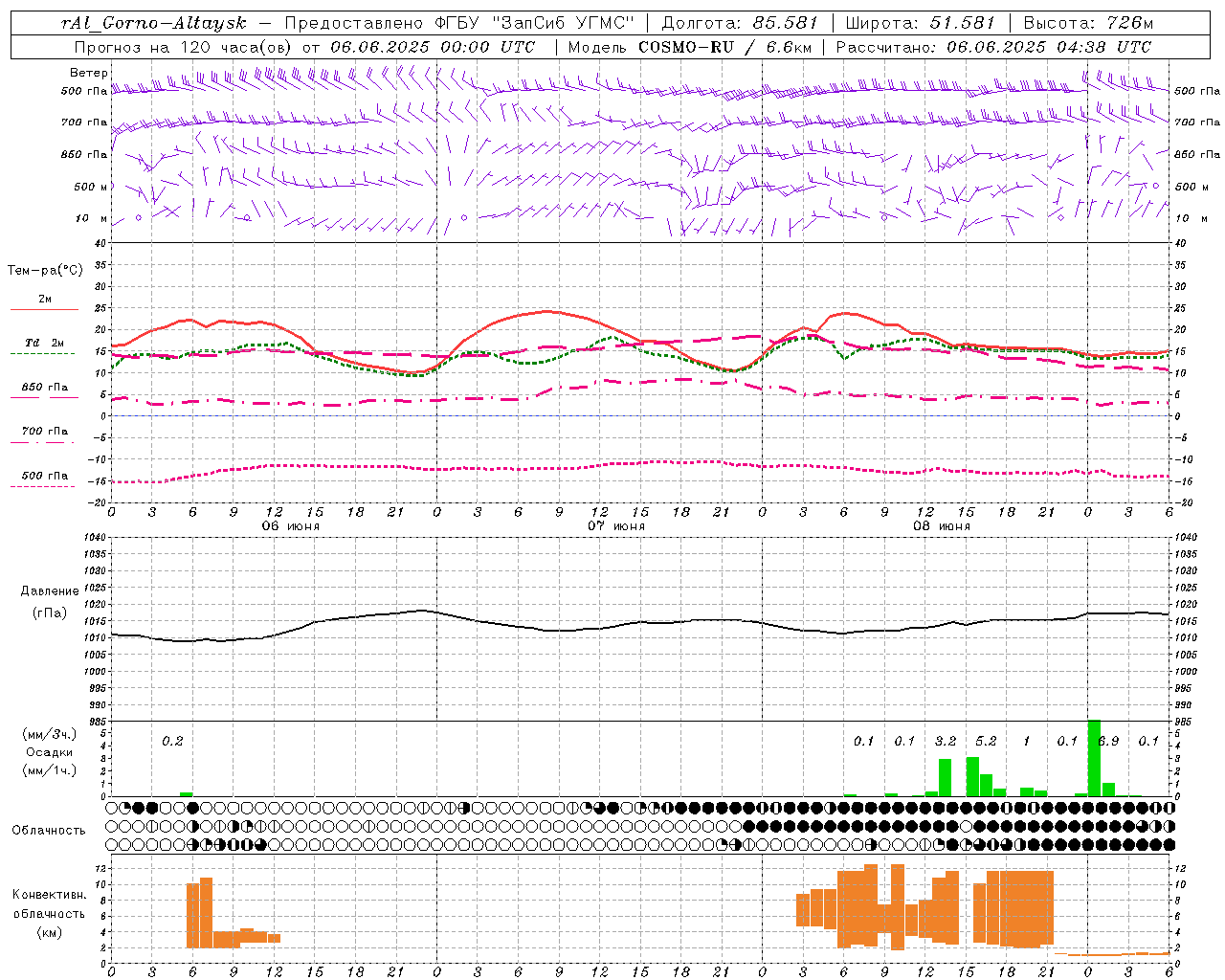Click the Ветер wind panel label
1225x980 pixels.
click(88, 73)
